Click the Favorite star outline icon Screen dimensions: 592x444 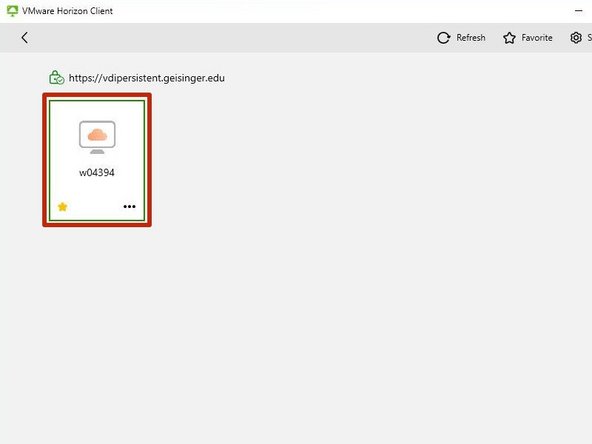[x=509, y=38]
